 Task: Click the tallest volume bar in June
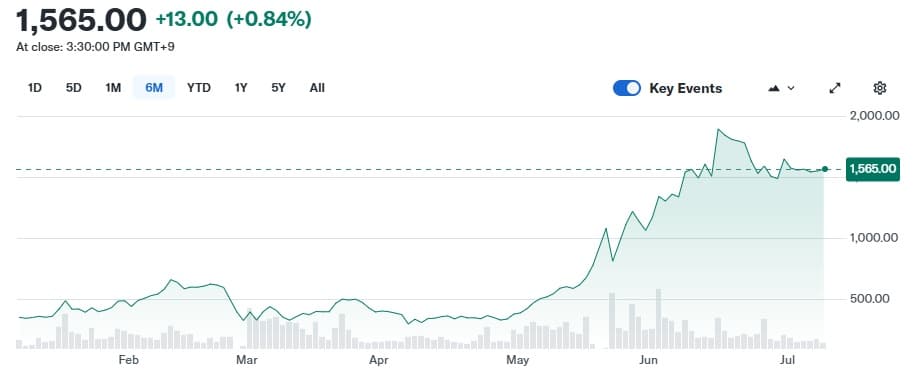pos(658,318)
